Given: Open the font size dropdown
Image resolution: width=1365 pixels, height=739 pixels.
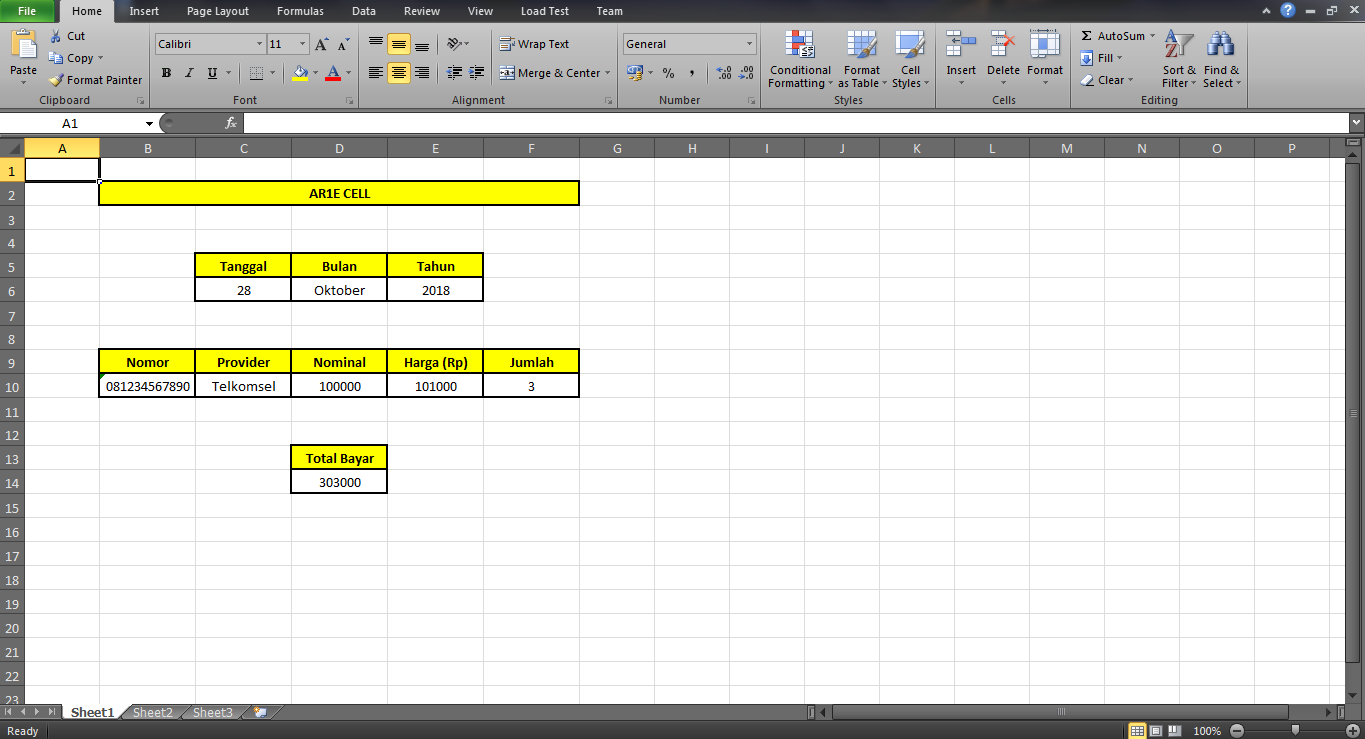Looking at the screenshot, I should click(303, 44).
